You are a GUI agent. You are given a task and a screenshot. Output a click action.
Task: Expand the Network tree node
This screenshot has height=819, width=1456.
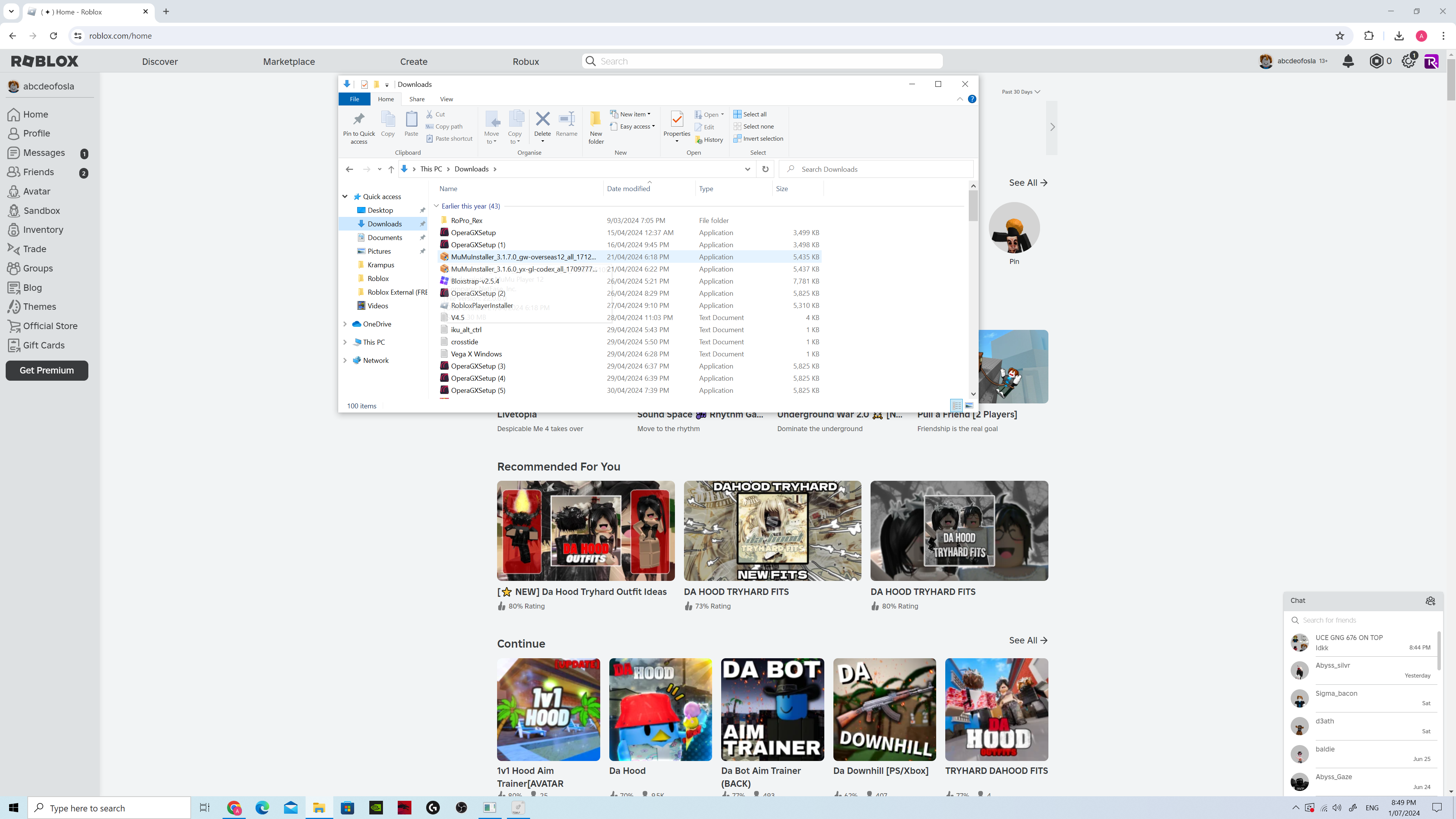coord(345,361)
